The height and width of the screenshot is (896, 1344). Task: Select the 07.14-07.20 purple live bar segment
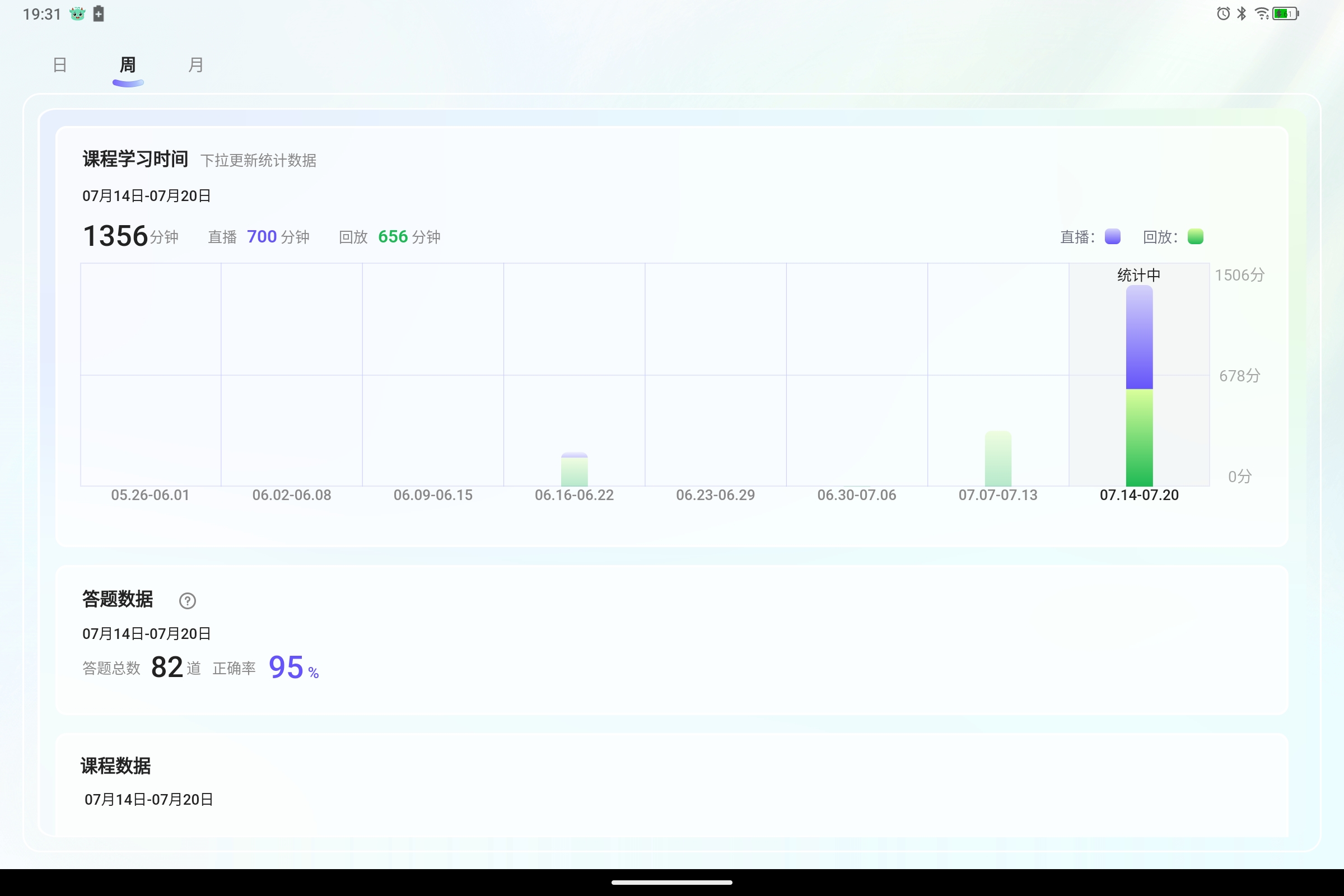coord(1140,337)
